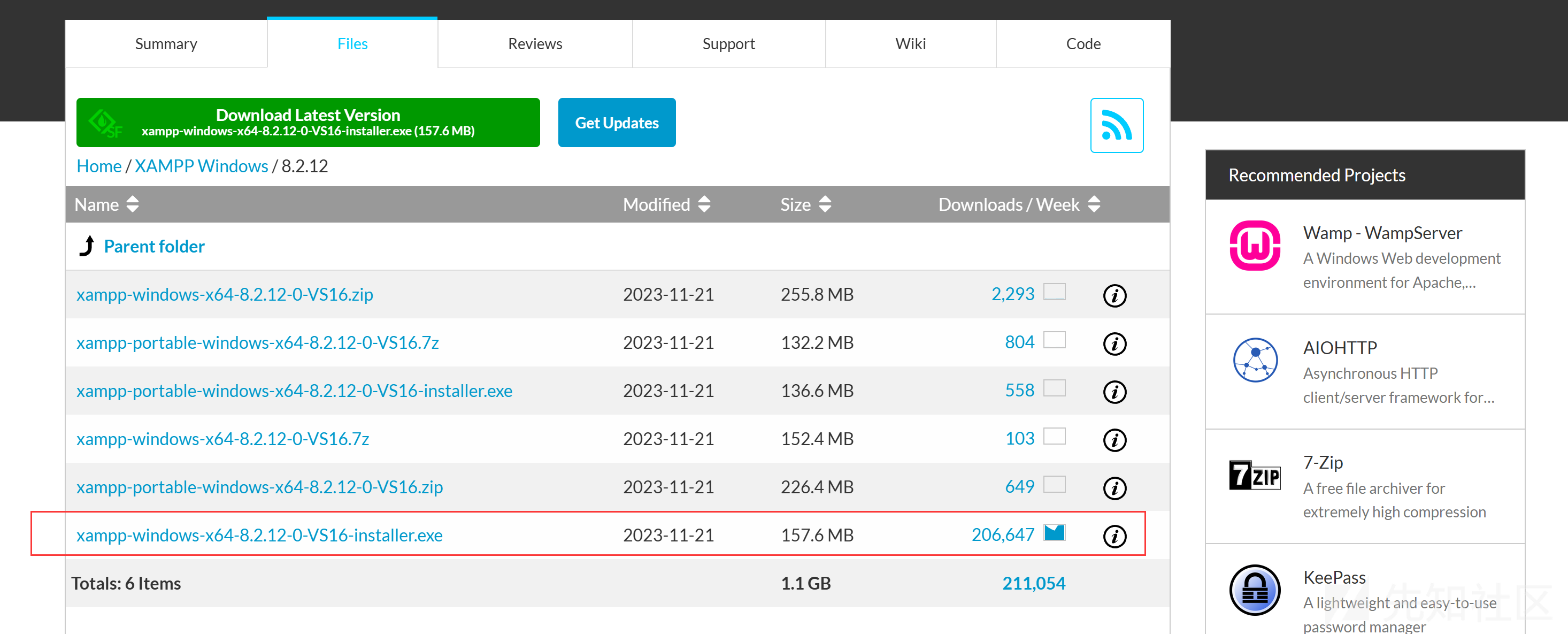1568x634 pixels.
Task: View info for xampp-portable-windows-x64-8.2.12-0-VS16.zip
Action: [x=1114, y=488]
